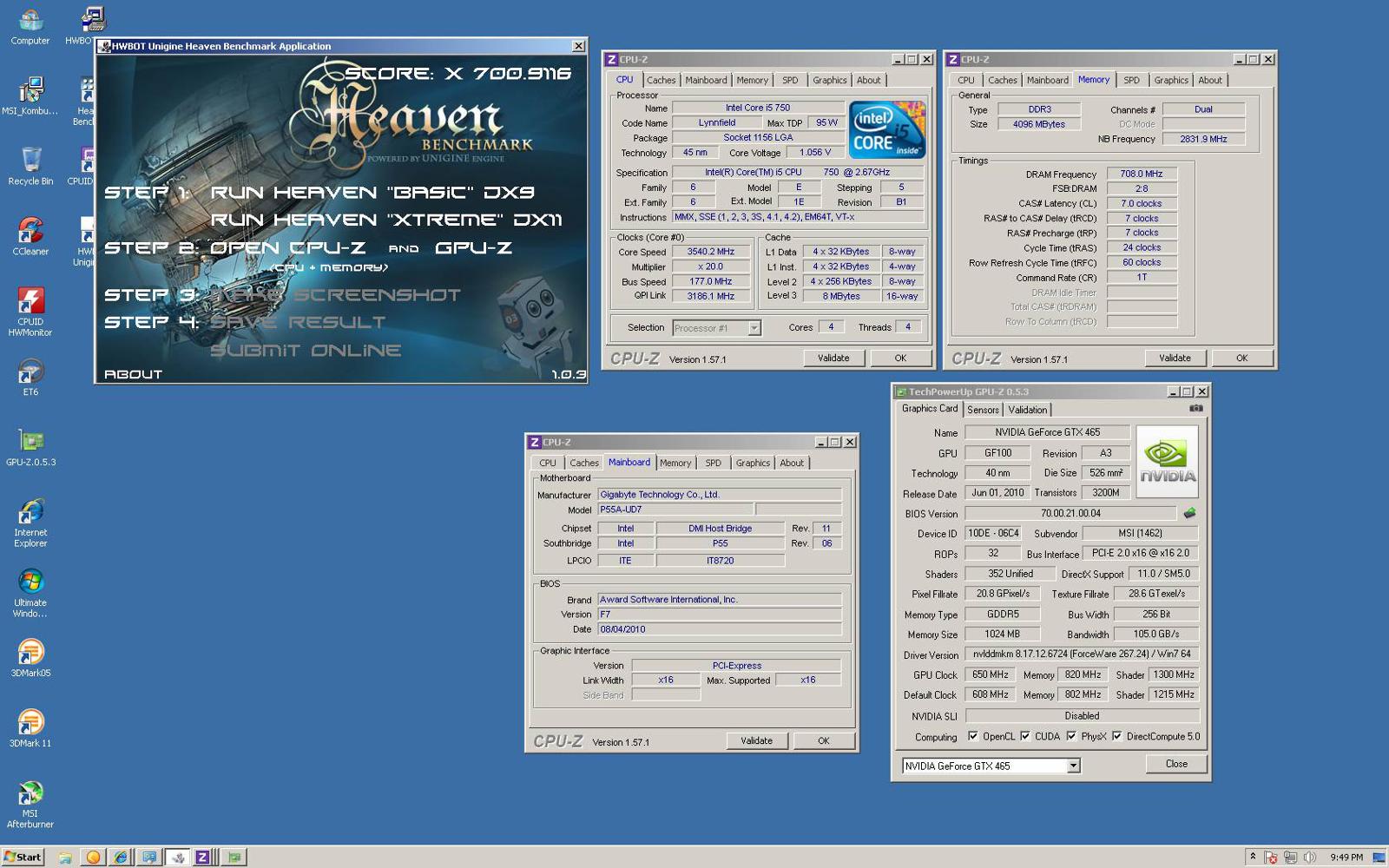Click the Internet Explorer taskbar icon

(121, 858)
